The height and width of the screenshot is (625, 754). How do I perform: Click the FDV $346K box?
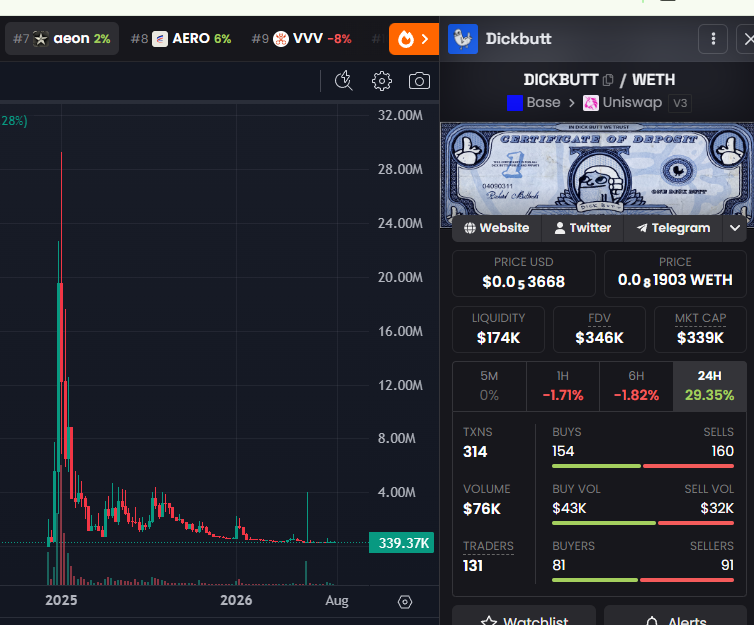599,329
